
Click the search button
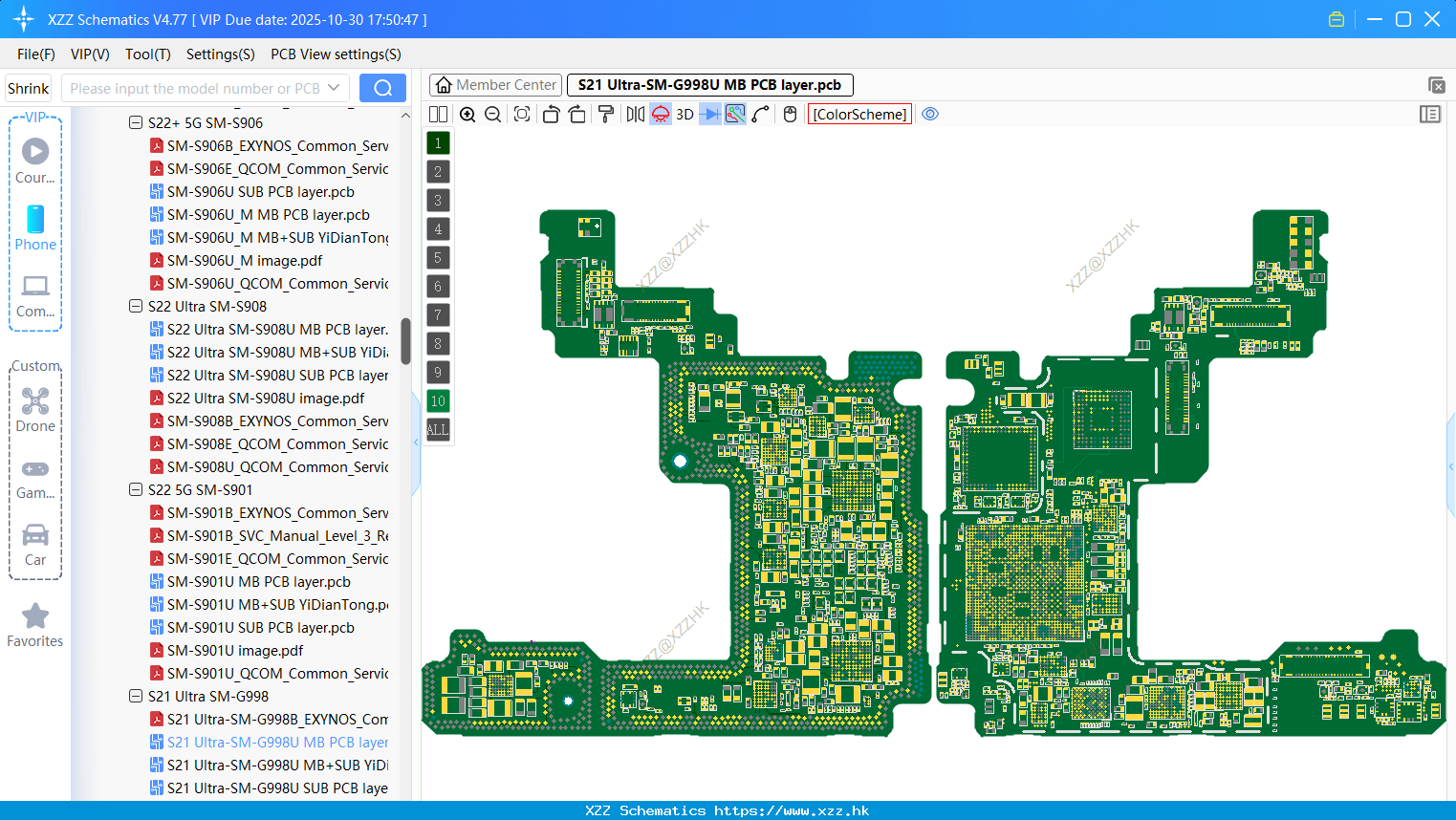(382, 88)
